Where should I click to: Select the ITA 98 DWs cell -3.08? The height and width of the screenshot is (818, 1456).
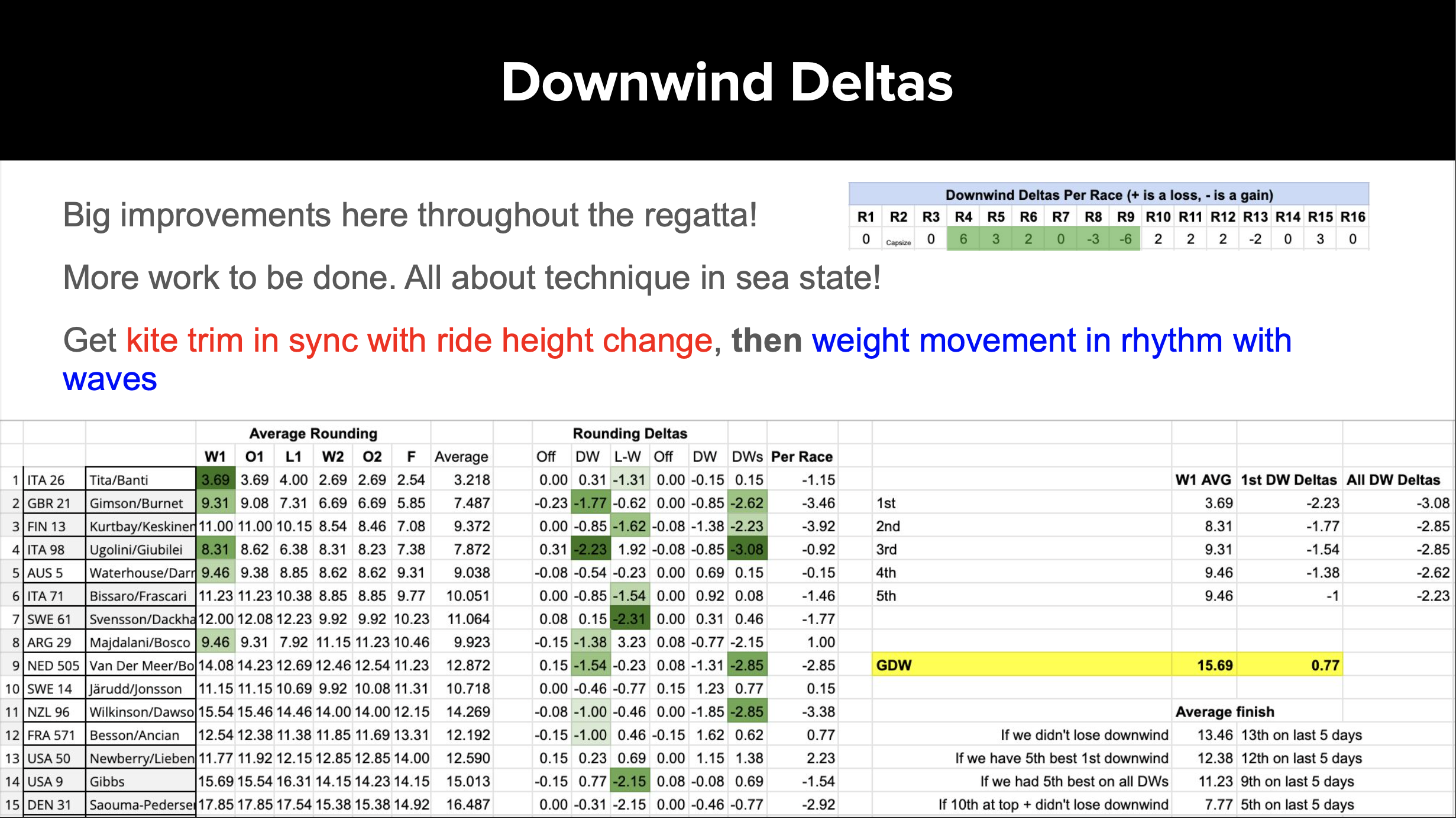[748, 549]
